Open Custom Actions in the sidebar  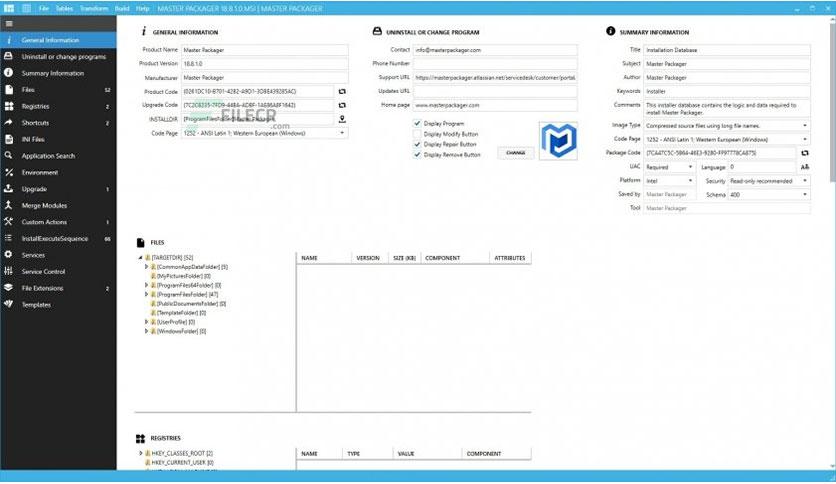pyautogui.click(x=58, y=222)
